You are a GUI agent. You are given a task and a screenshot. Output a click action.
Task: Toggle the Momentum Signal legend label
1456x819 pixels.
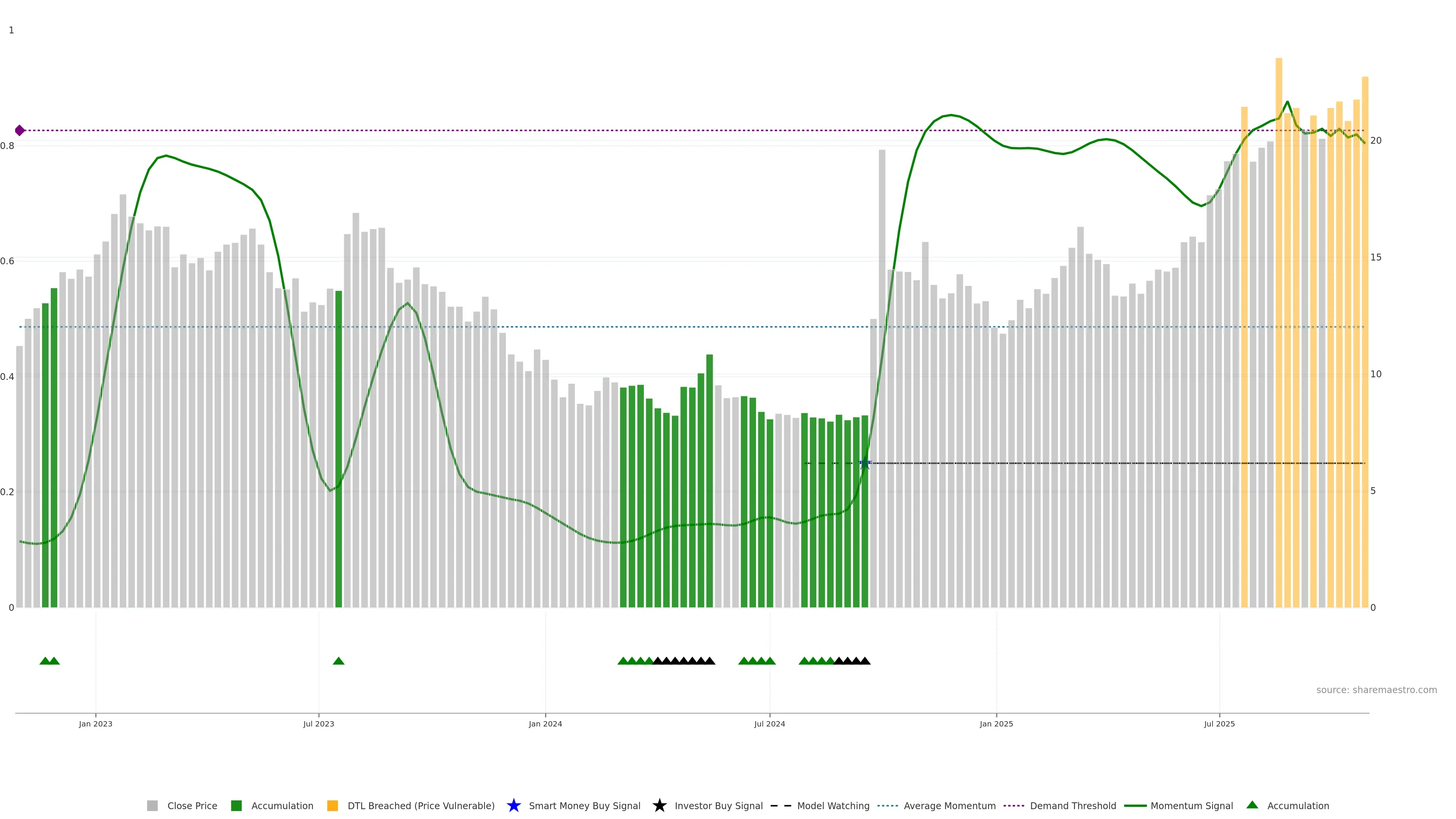1191,805
